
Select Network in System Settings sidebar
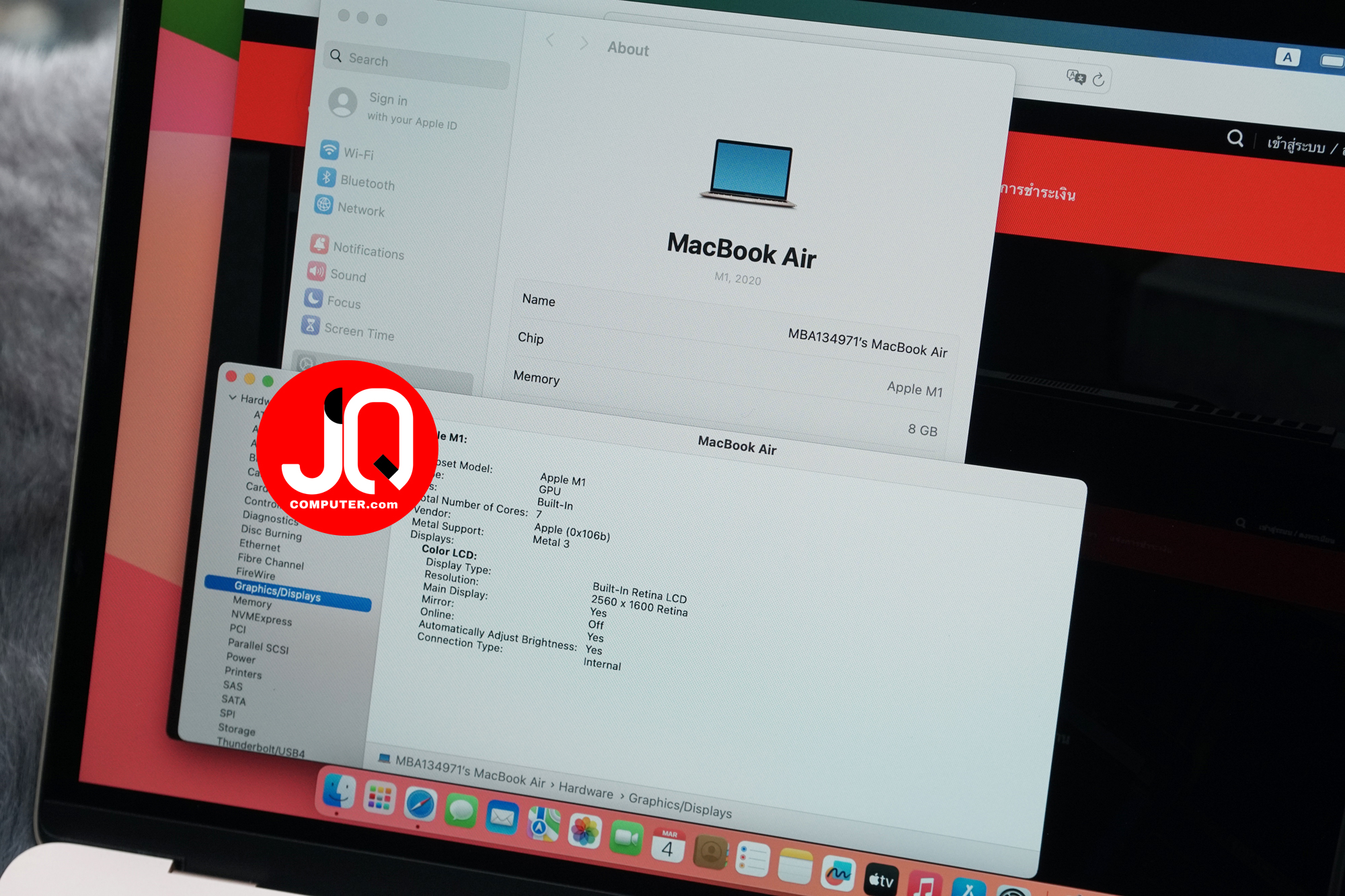click(x=350, y=208)
